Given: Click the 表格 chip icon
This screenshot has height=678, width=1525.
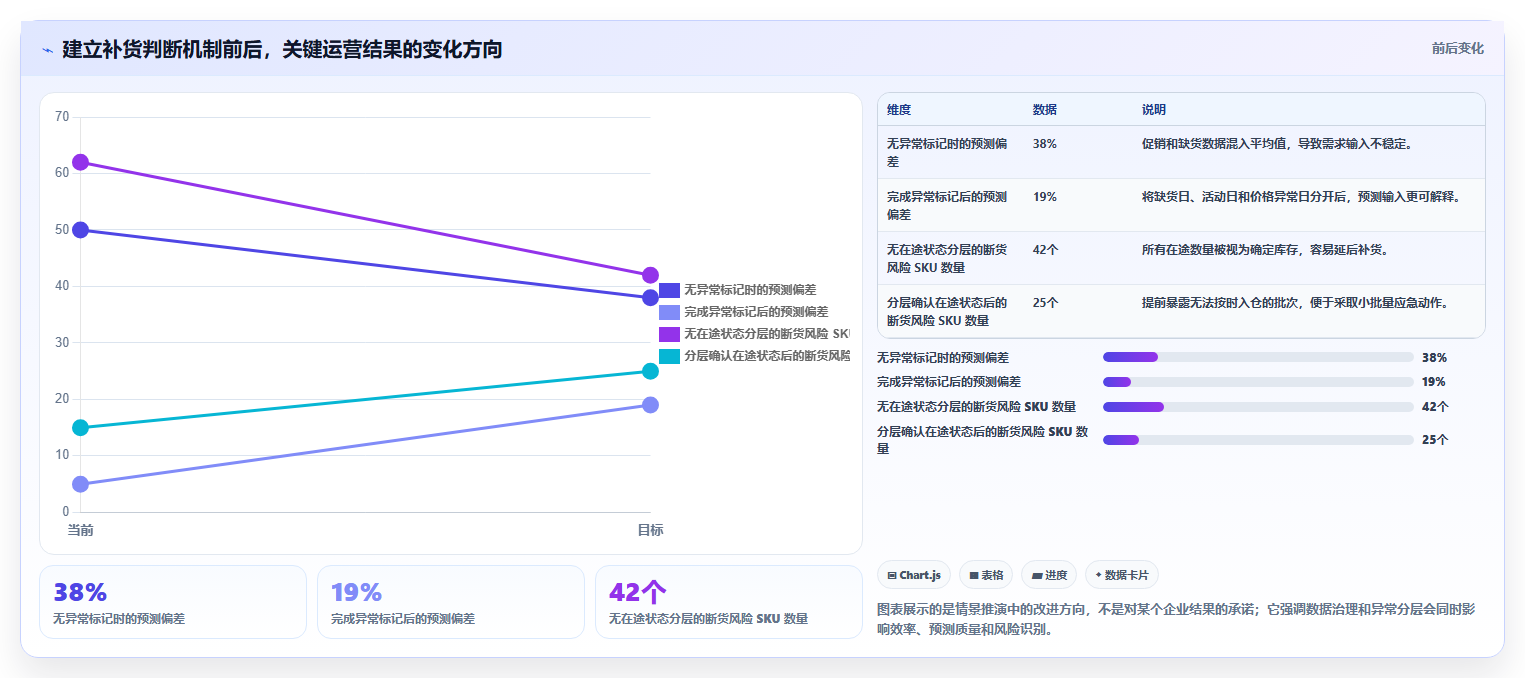Looking at the screenshot, I should (x=974, y=576).
